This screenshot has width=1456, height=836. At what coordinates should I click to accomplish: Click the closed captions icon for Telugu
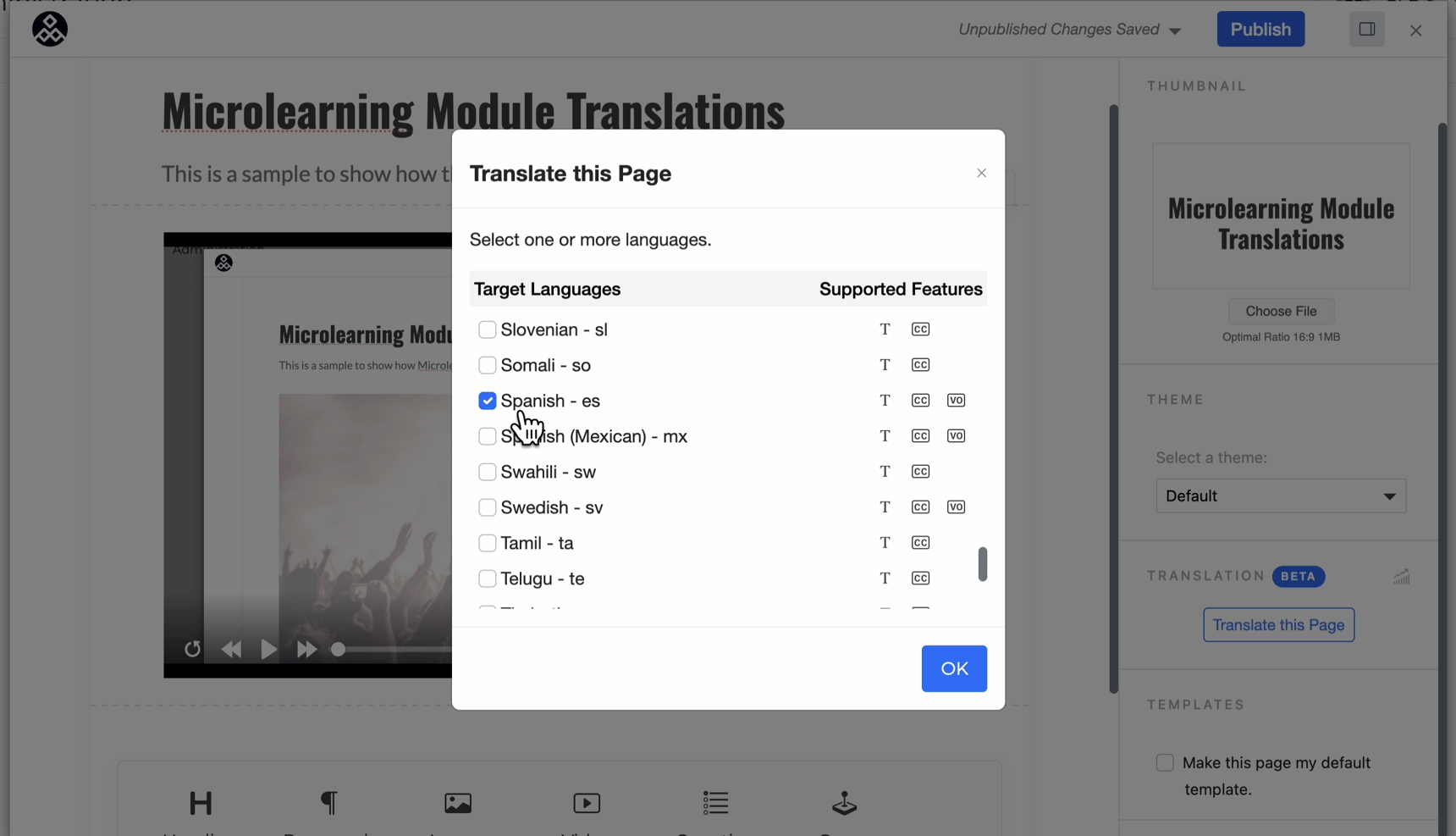[x=921, y=579]
